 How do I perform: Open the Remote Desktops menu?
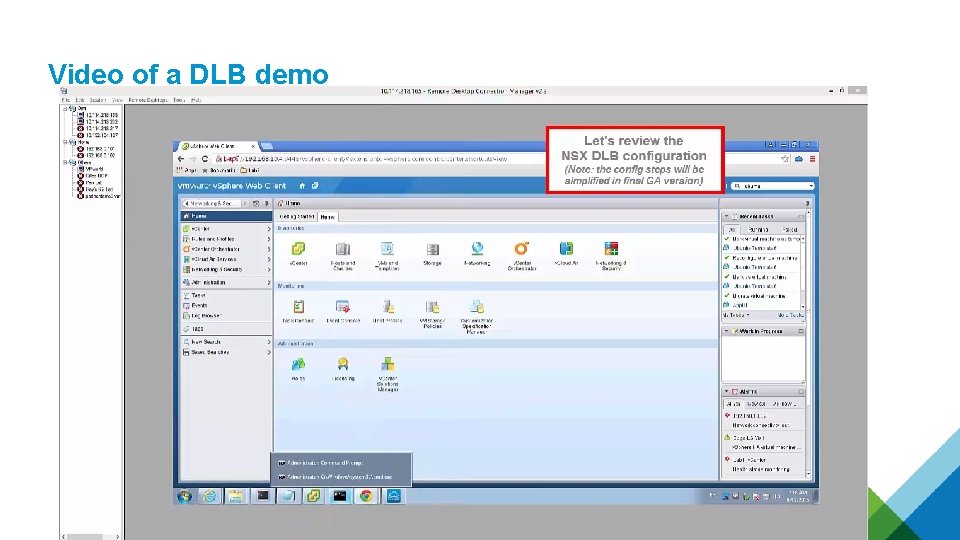tap(148, 100)
